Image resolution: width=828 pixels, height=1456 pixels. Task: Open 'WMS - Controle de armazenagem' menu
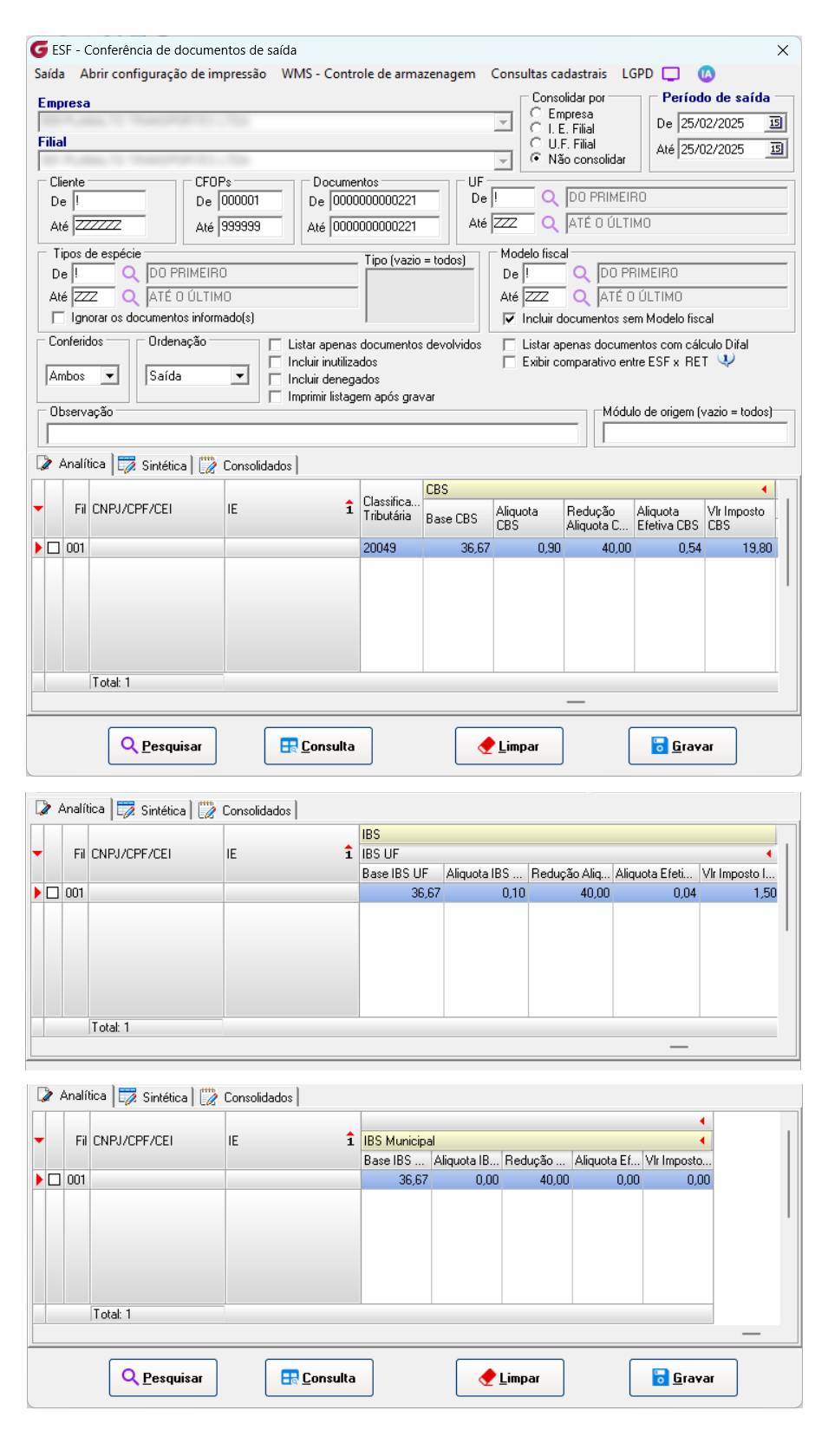[x=378, y=74]
